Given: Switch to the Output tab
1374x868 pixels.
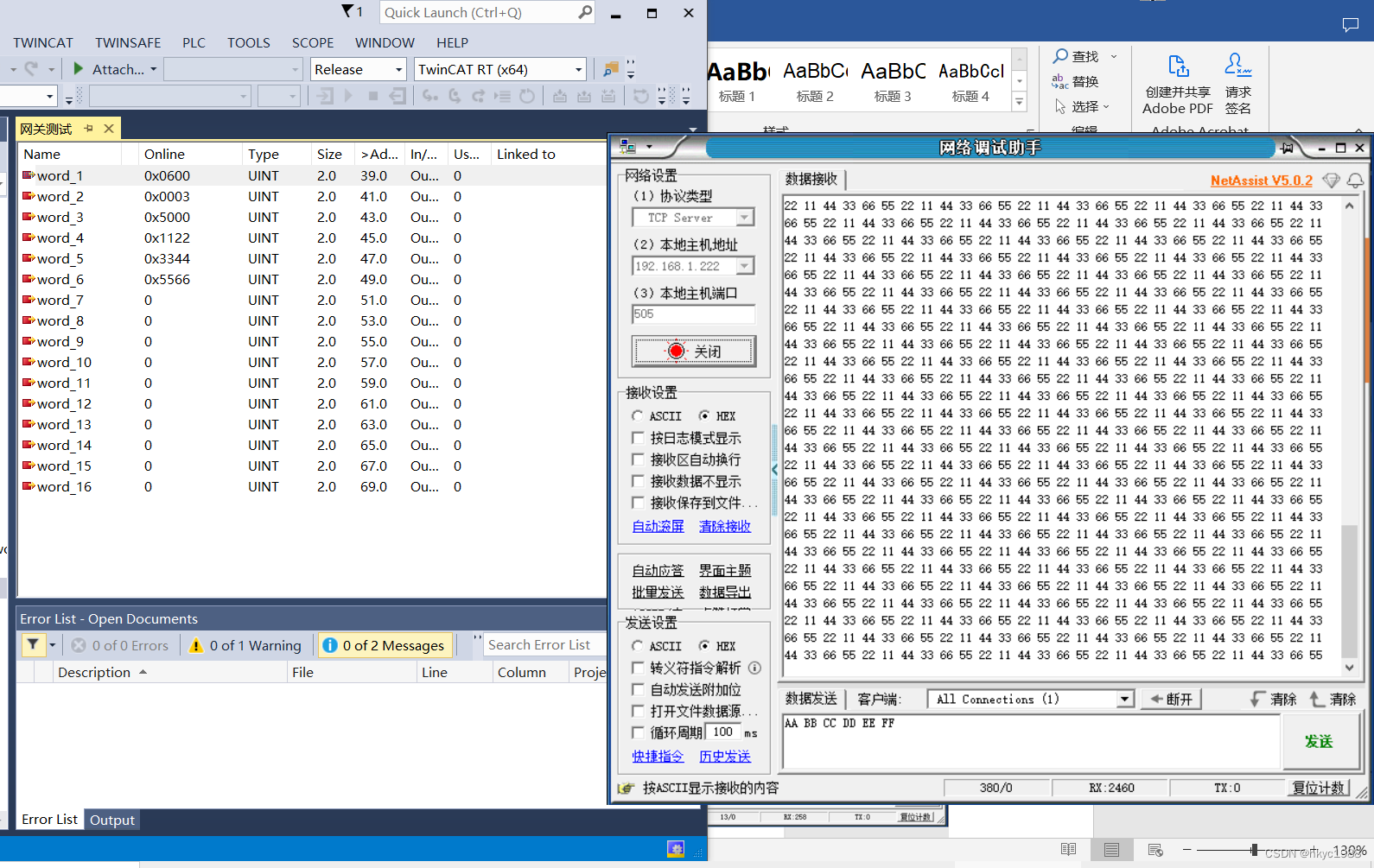Looking at the screenshot, I should pyautogui.click(x=112, y=820).
